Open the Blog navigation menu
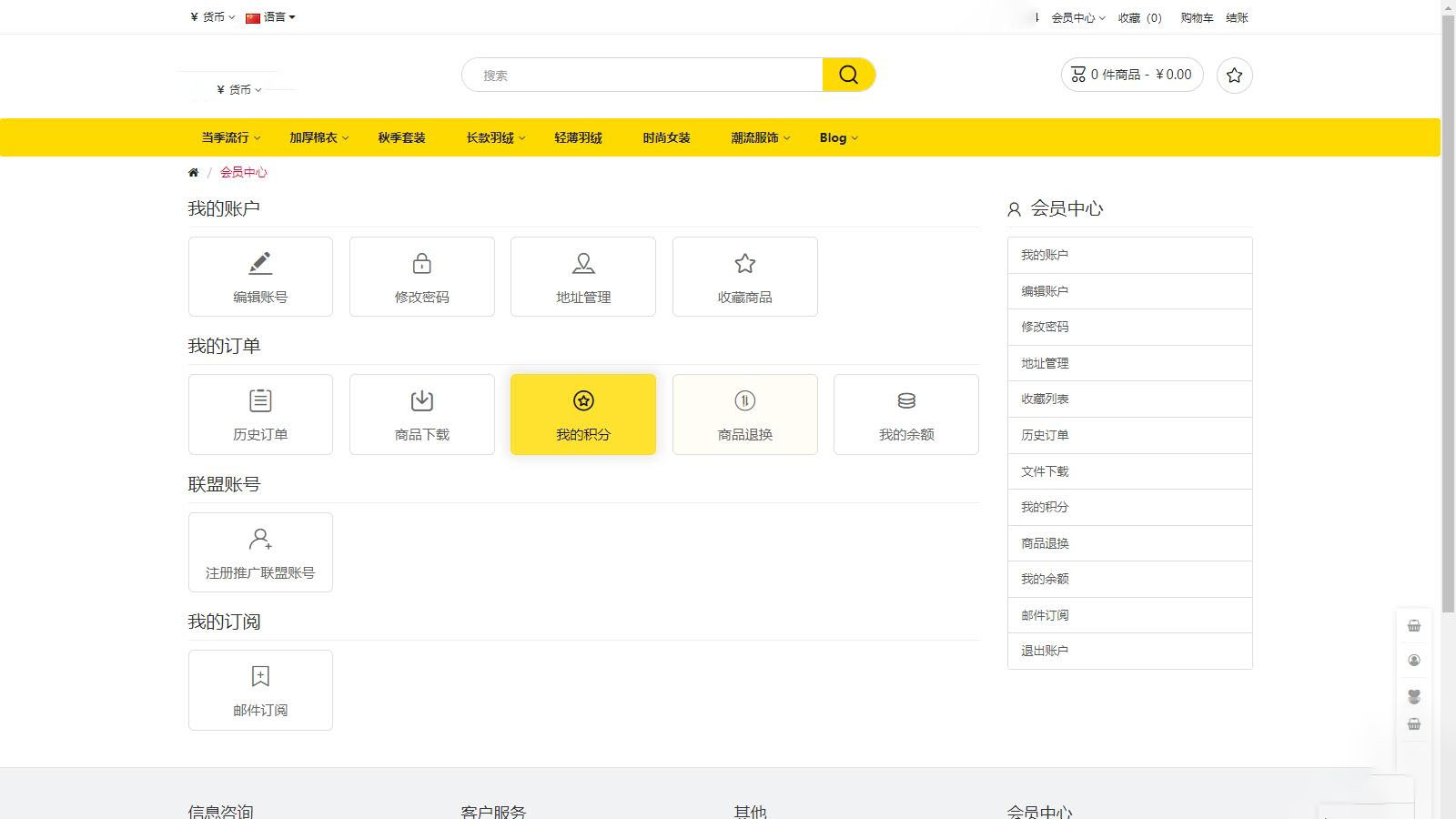This screenshot has width=1456, height=819. click(838, 138)
